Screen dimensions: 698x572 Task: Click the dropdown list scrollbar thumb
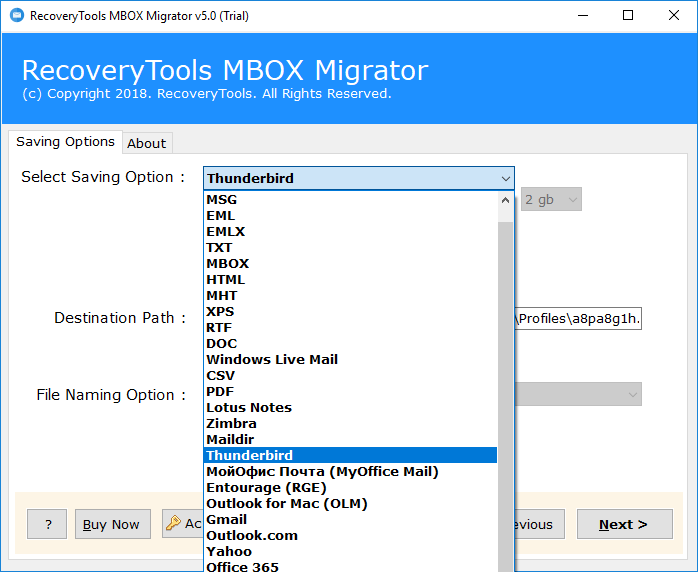pos(505,396)
